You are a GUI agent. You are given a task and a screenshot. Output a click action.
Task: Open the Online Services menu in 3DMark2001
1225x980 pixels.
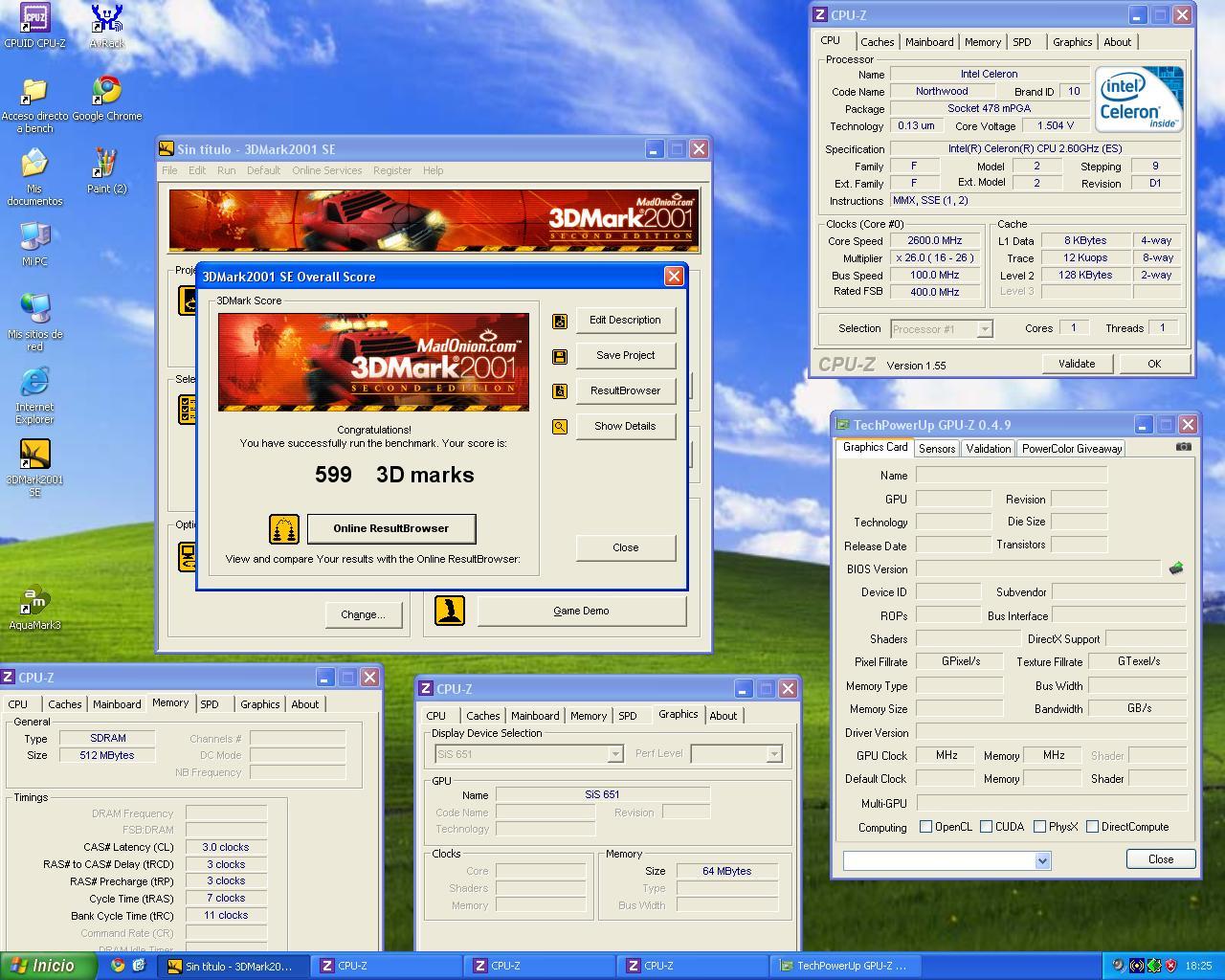[326, 170]
